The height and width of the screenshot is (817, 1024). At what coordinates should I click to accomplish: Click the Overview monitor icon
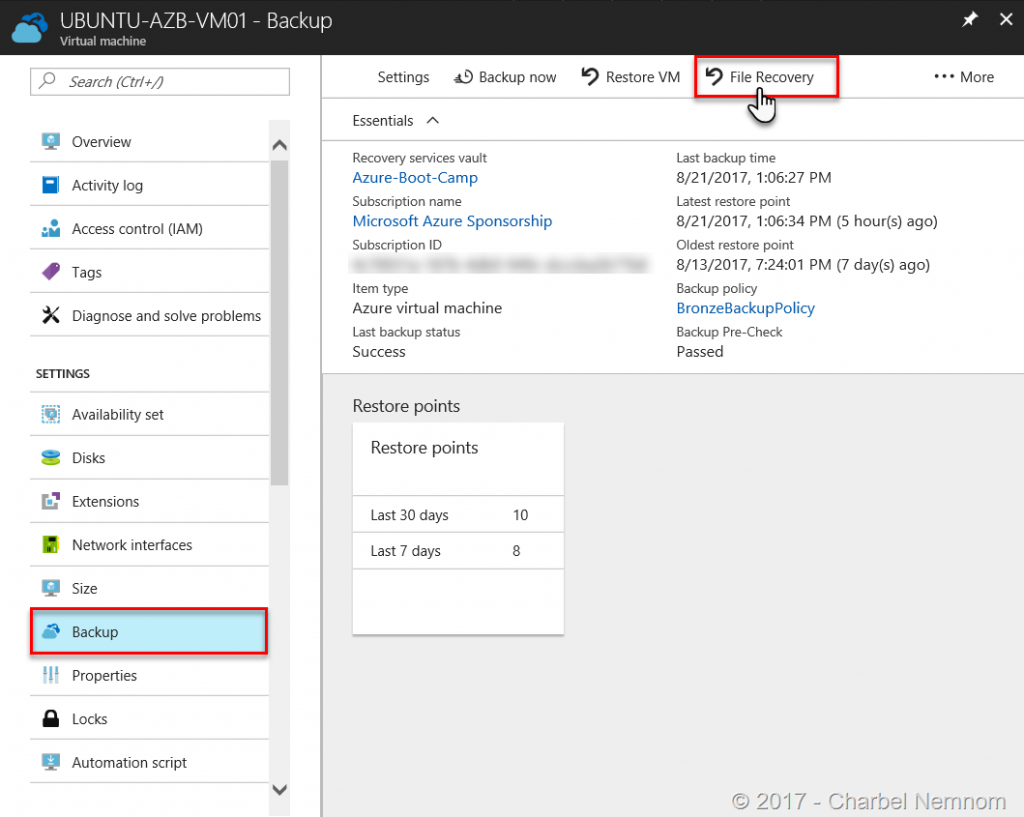pos(51,141)
